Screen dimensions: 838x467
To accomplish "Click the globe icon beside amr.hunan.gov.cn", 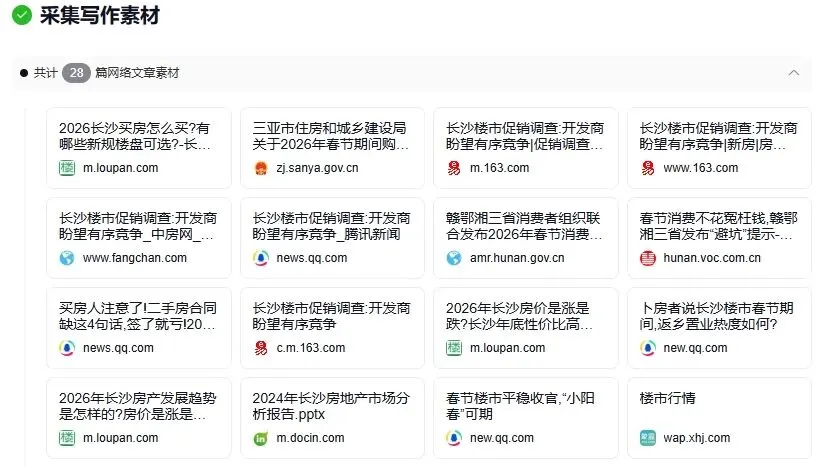I will pos(454,258).
